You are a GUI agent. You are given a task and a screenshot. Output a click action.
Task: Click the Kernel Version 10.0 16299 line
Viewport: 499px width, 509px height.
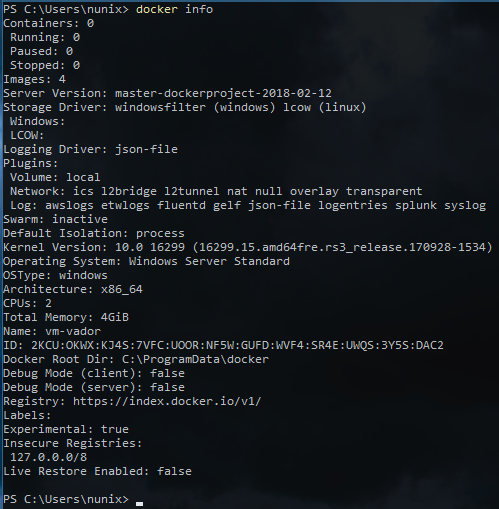tap(248, 247)
